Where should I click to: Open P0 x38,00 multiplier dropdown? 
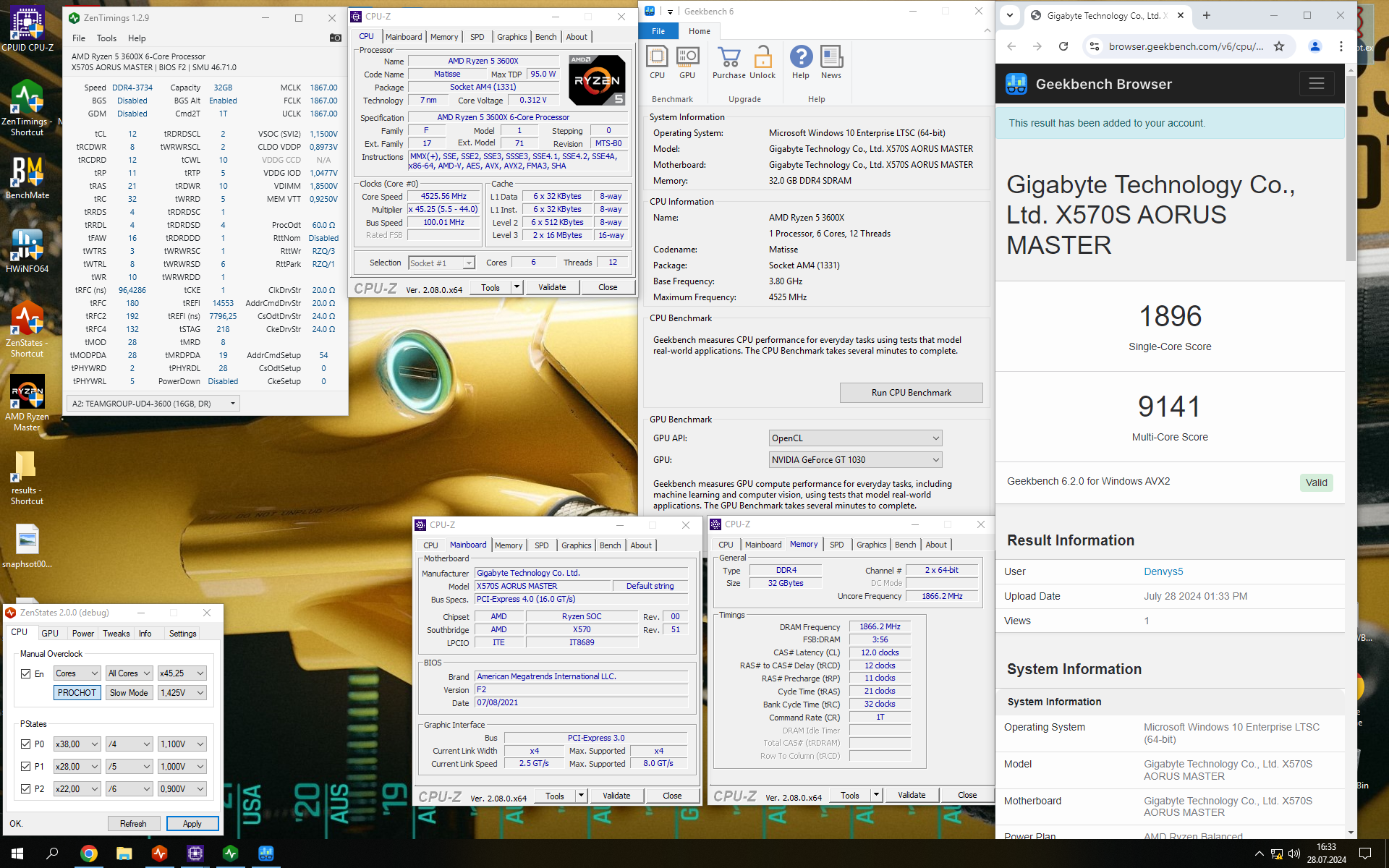tap(77, 744)
